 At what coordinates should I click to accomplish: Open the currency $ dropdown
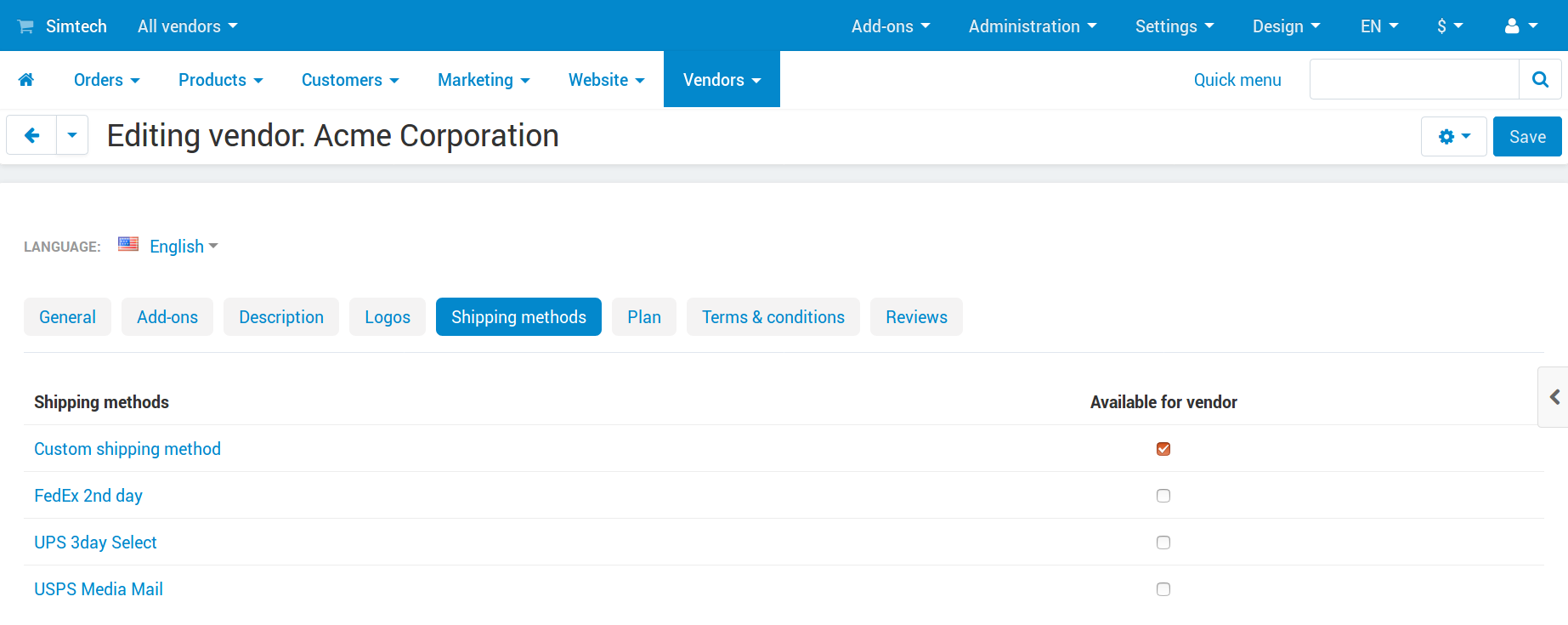[x=1450, y=26]
